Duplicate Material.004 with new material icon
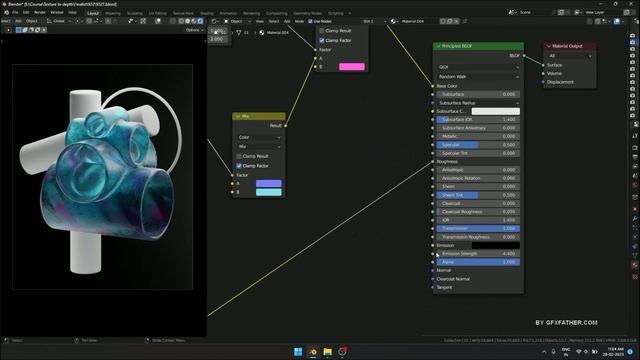 449,21
